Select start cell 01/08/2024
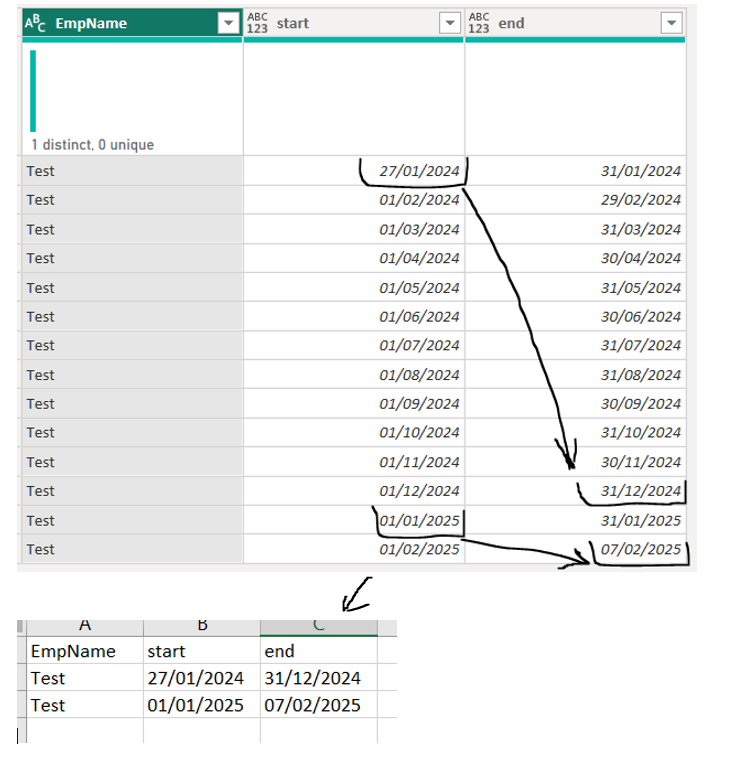This screenshot has width=756, height=761. coord(354,375)
